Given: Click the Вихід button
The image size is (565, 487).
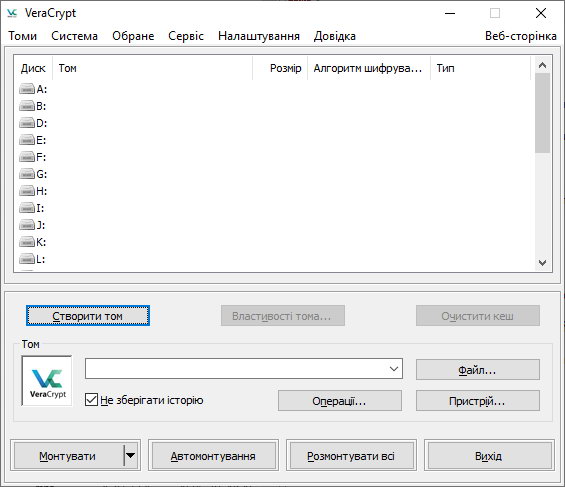Looking at the screenshot, I should [x=489, y=456].
